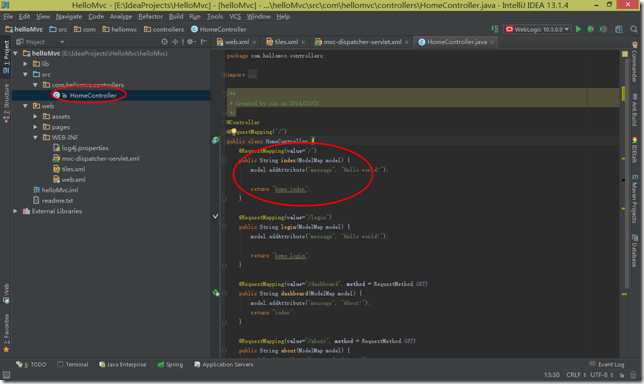Open the TODO tool window button

pyautogui.click(x=32, y=364)
